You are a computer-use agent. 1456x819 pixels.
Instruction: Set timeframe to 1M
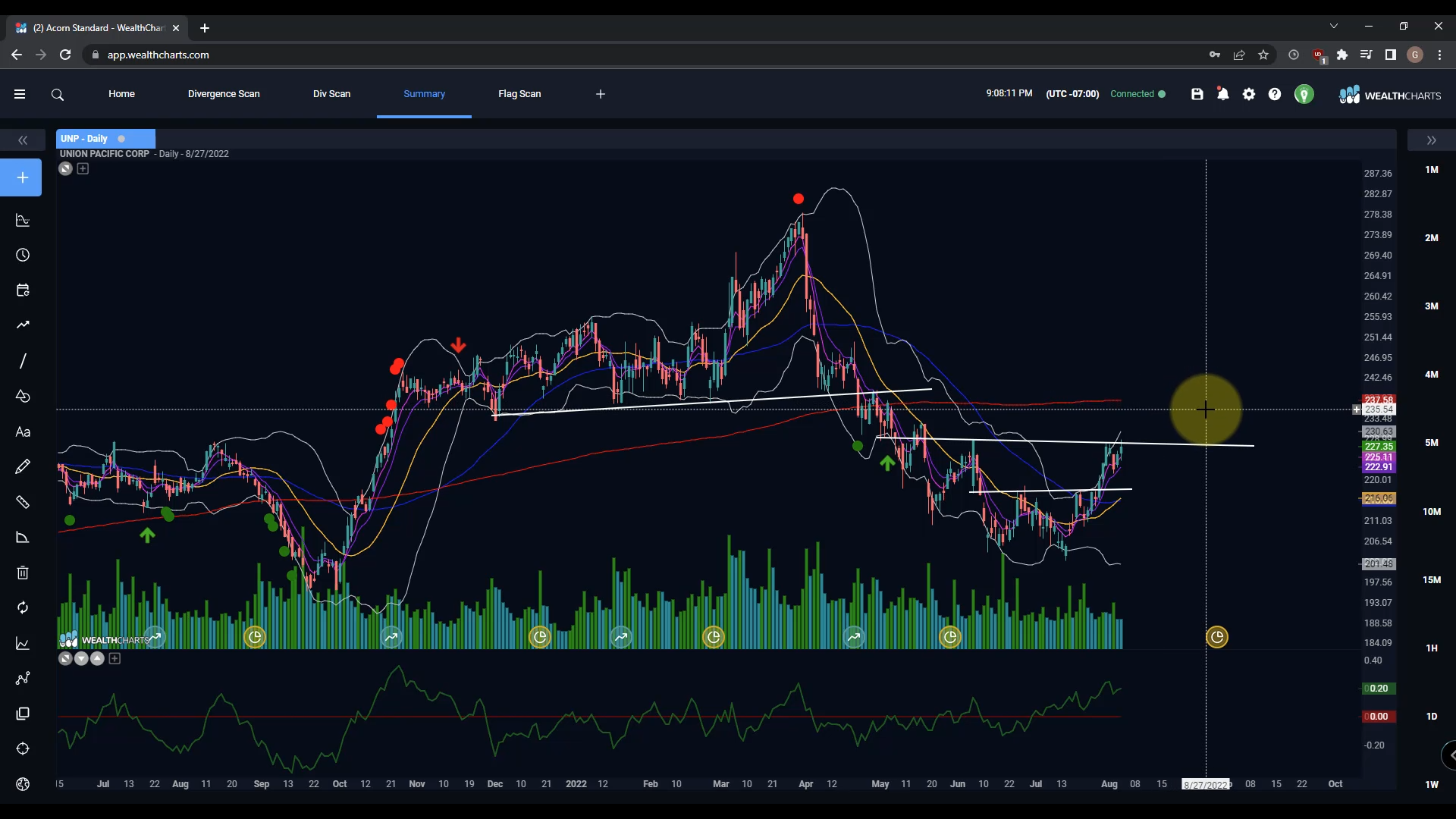pos(1432,170)
